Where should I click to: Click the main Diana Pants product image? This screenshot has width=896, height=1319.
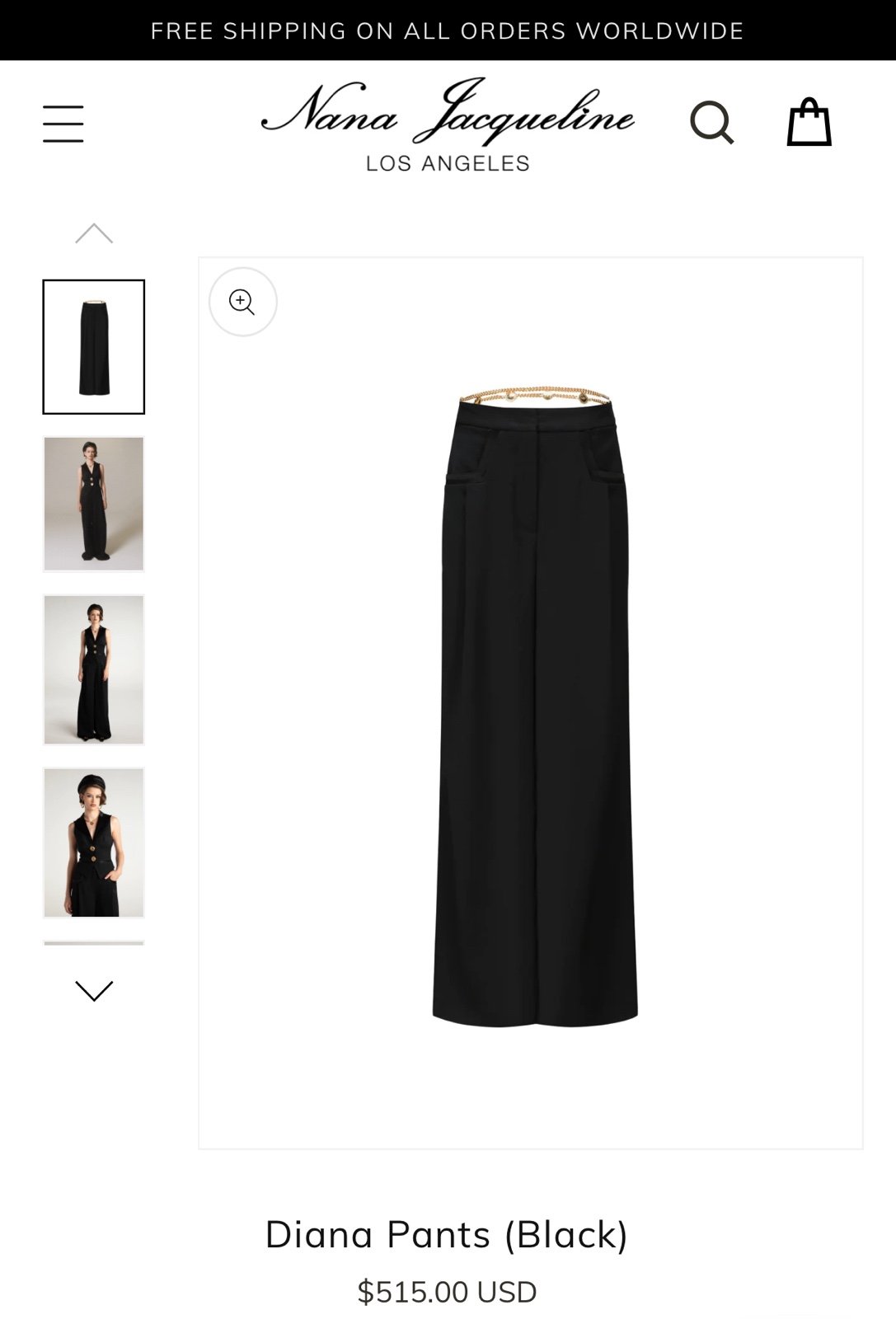(531, 703)
